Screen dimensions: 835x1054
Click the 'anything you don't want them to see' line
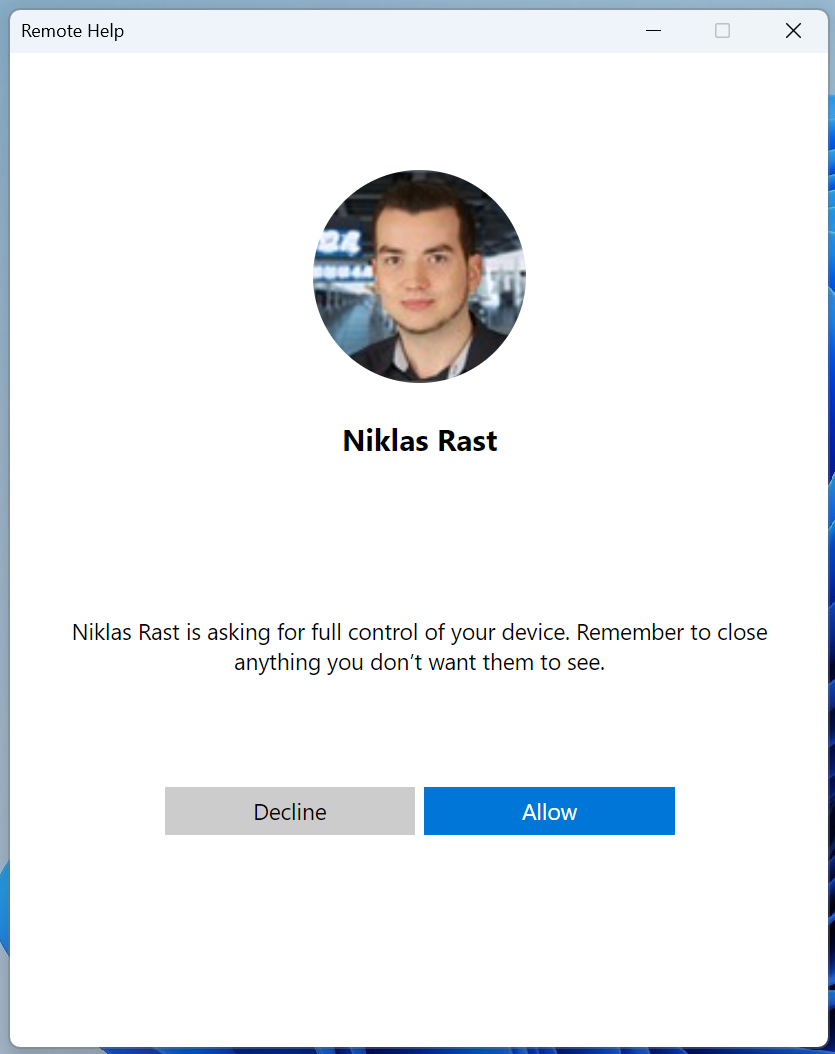[x=419, y=662]
